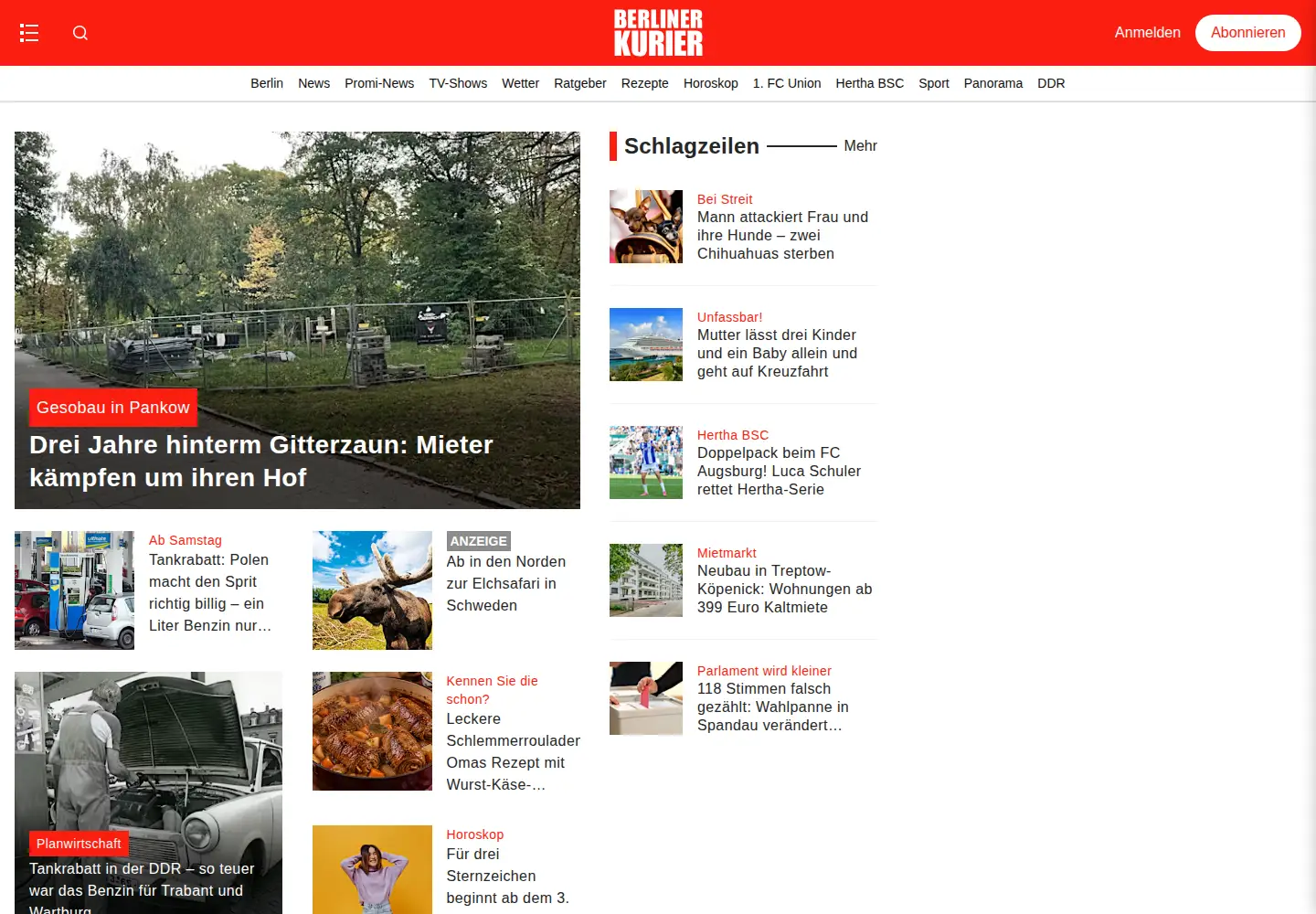1316x914 pixels.
Task: Click the horoscope woman thumbnail
Action: point(372,869)
